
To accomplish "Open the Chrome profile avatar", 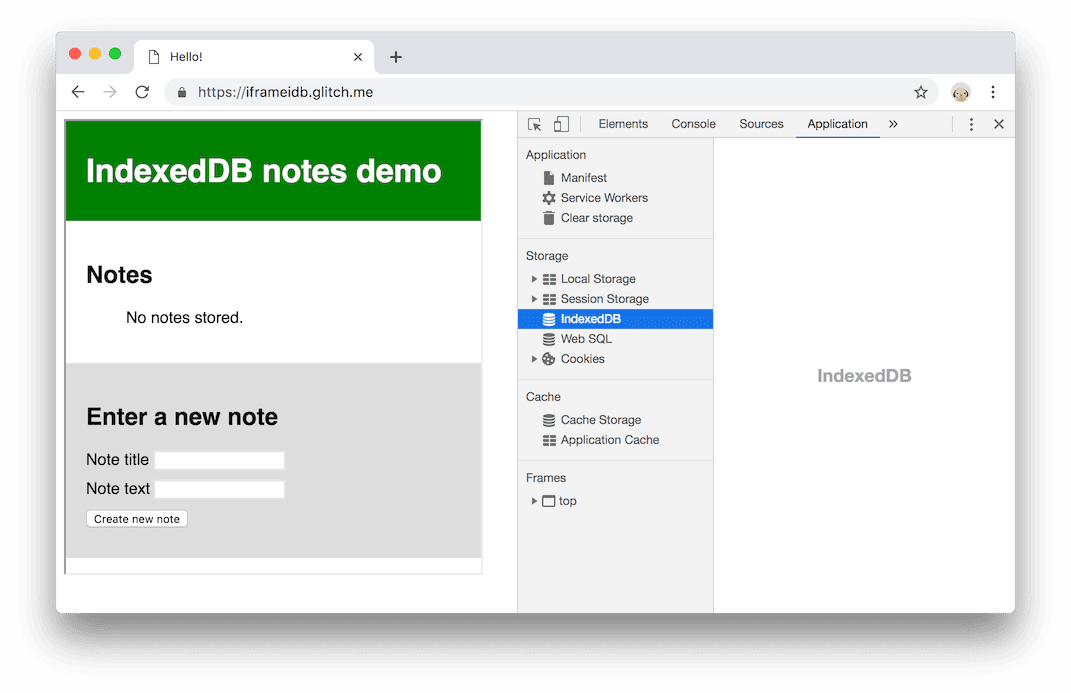I will tap(960, 92).
